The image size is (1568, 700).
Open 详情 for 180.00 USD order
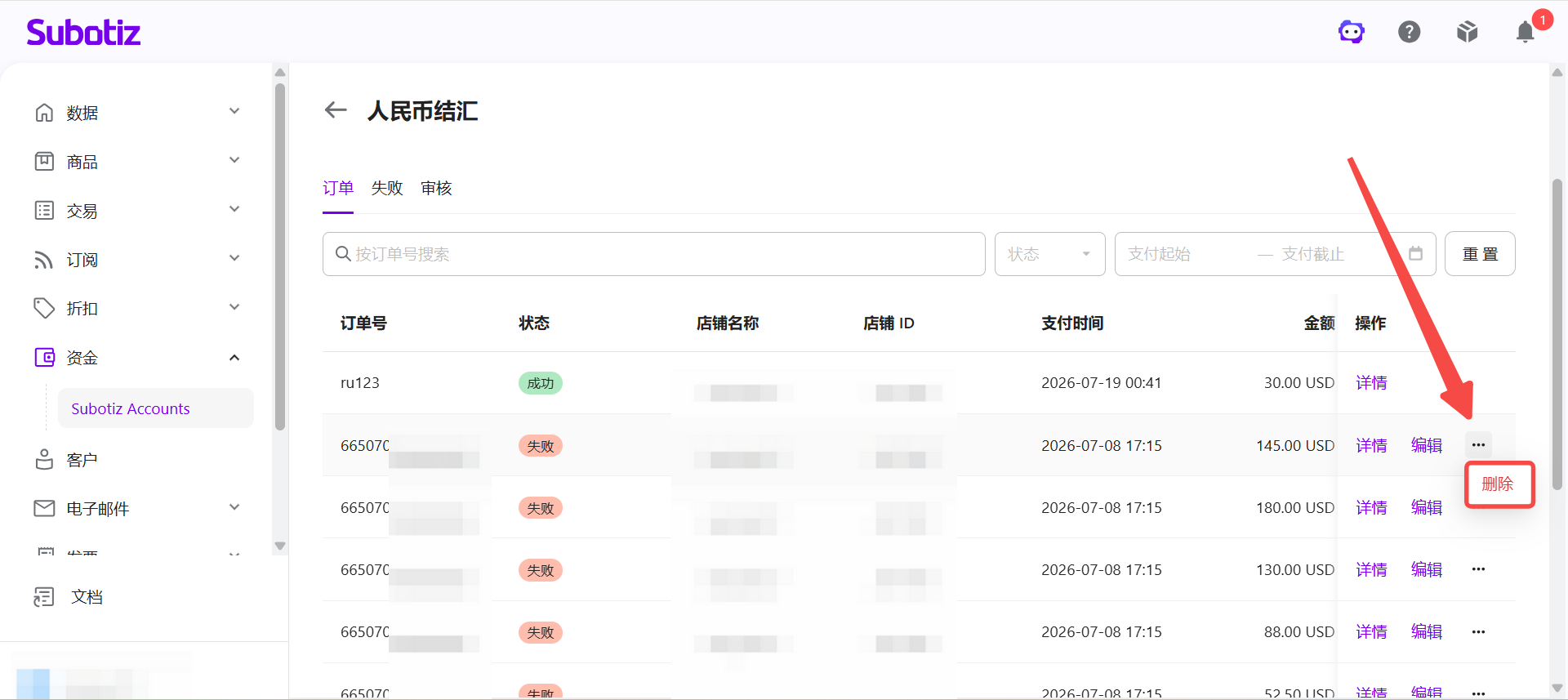click(1371, 507)
